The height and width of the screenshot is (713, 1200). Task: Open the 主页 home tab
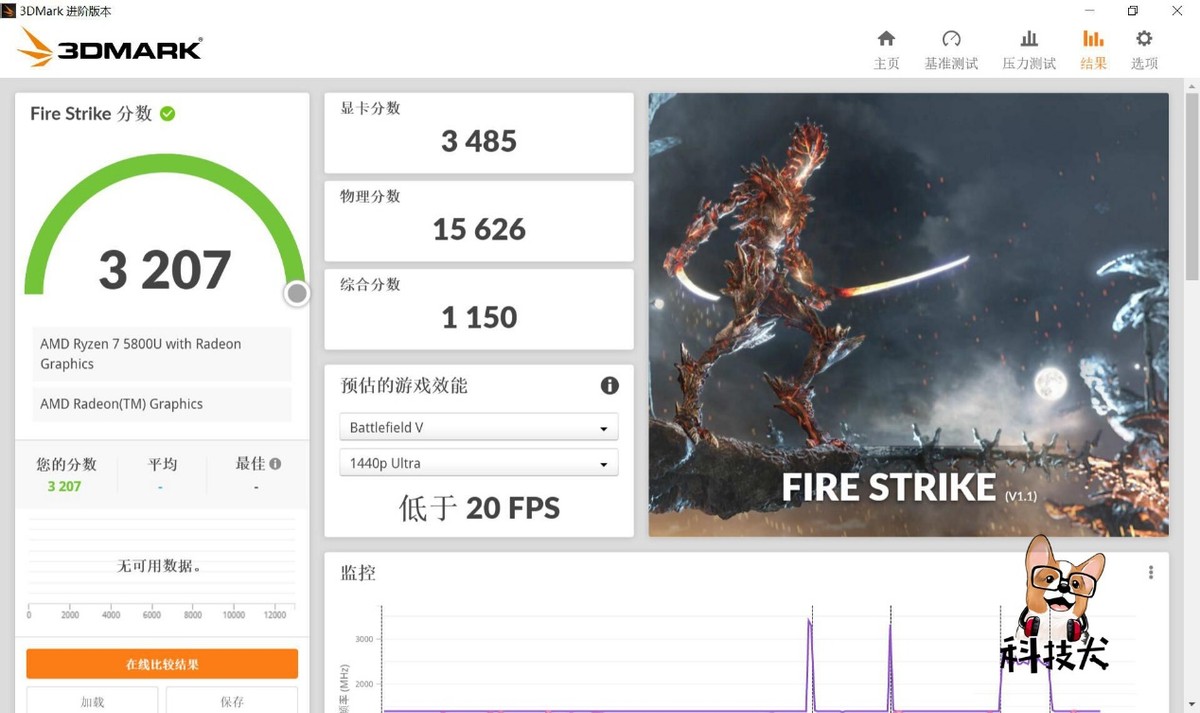[886, 50]
